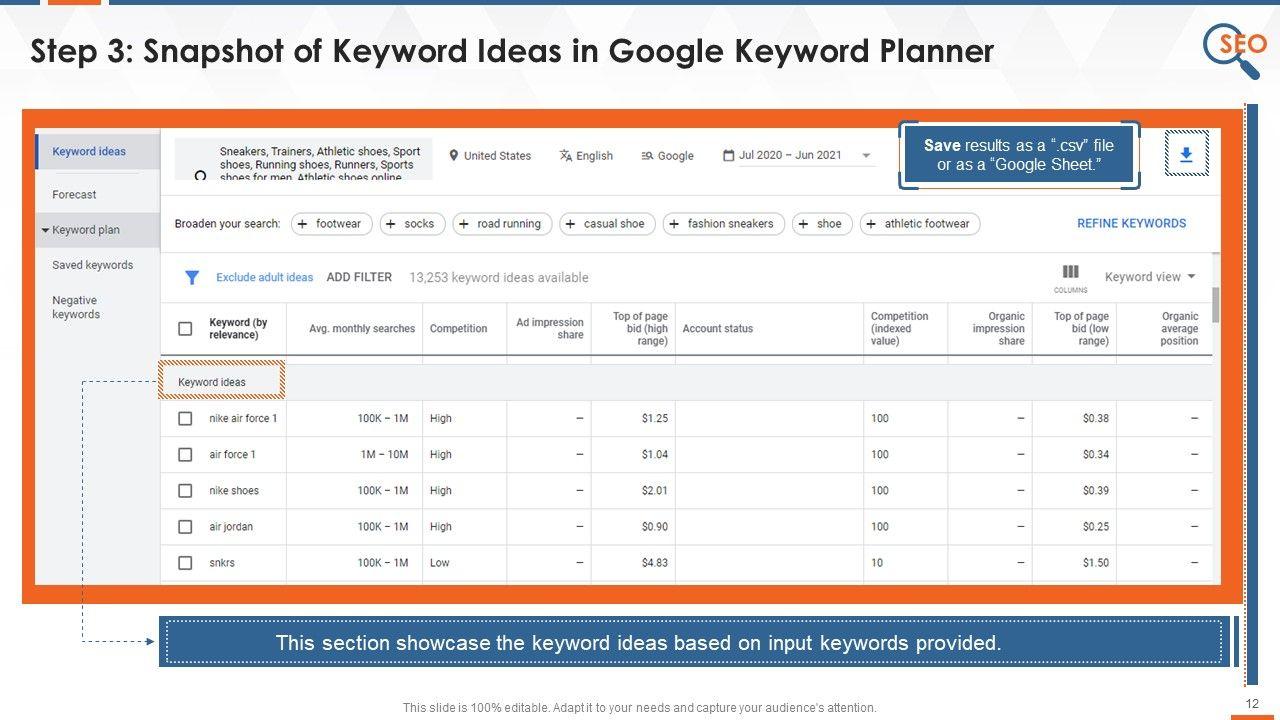Click the Organic impression share column header

[999, 329]
